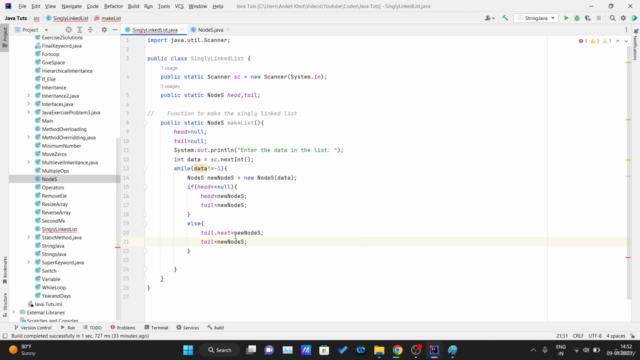This screenshot has width=640, height=360.
Task: Click the Stop square icon
Action: (x=598, y=18)
